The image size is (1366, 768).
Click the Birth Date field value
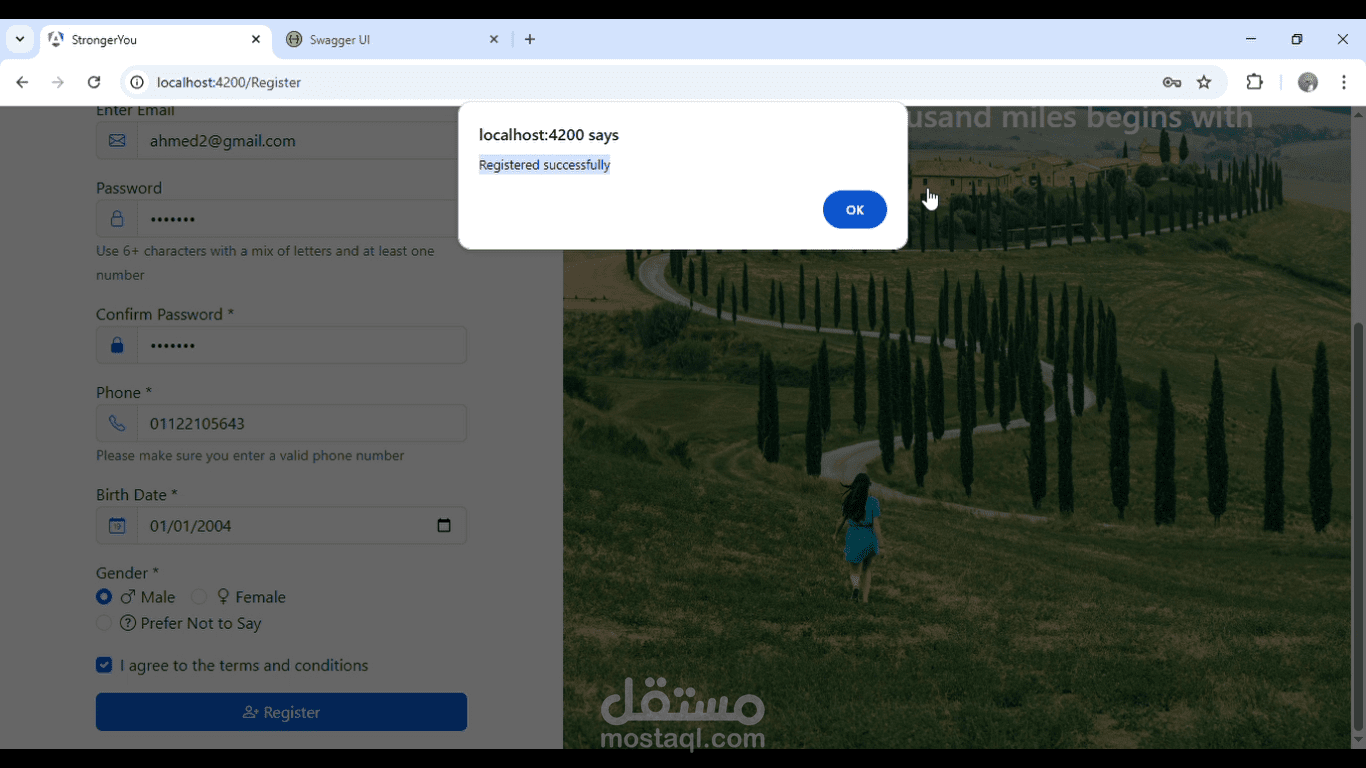pos(191,526)
